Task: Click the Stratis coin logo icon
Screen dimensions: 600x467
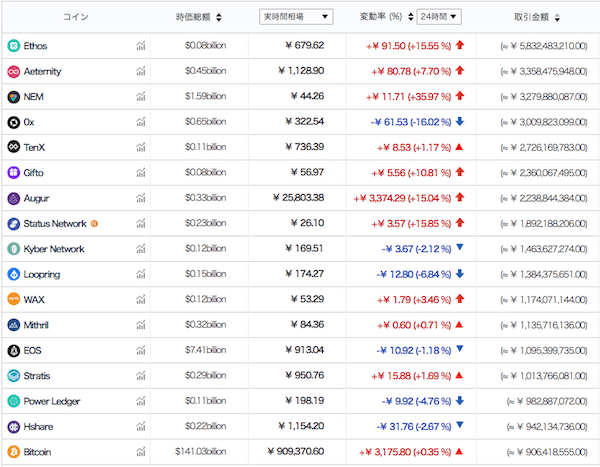Action: click(13, 376)
